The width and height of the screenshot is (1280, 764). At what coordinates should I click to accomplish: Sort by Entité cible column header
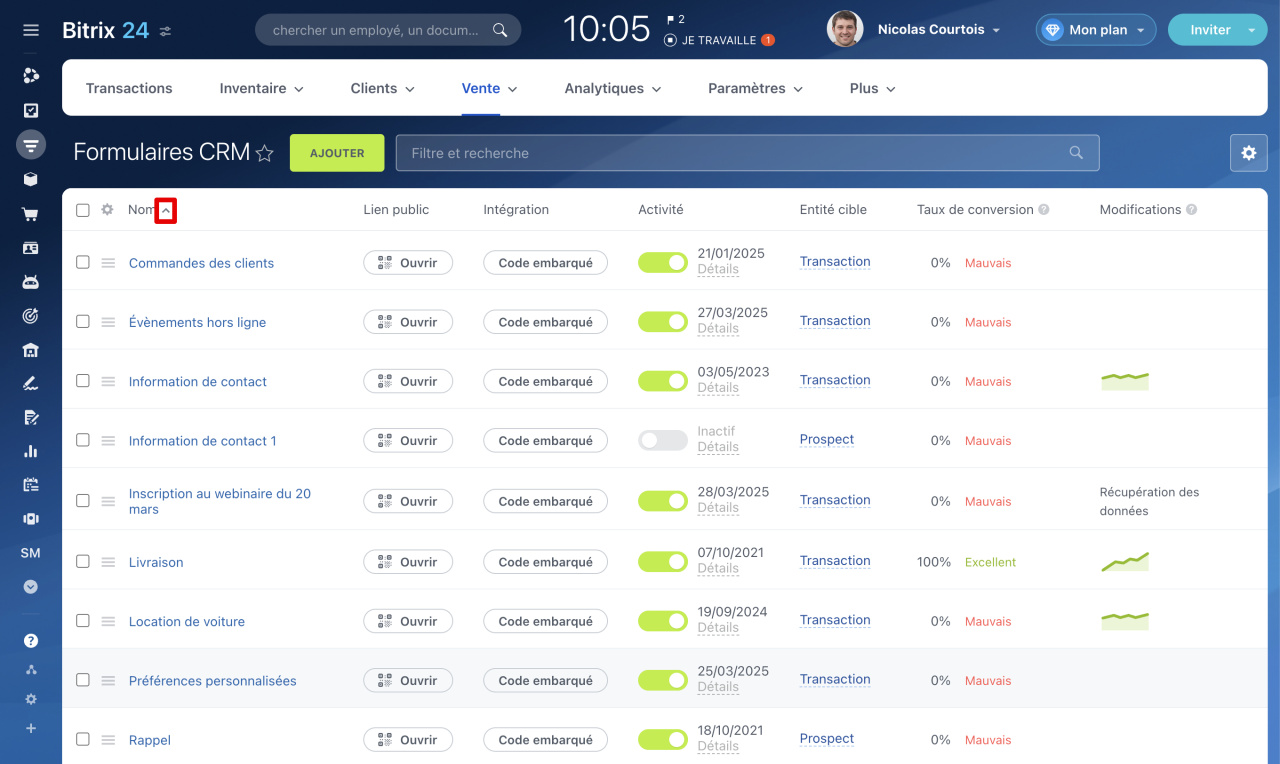[833, 210]
